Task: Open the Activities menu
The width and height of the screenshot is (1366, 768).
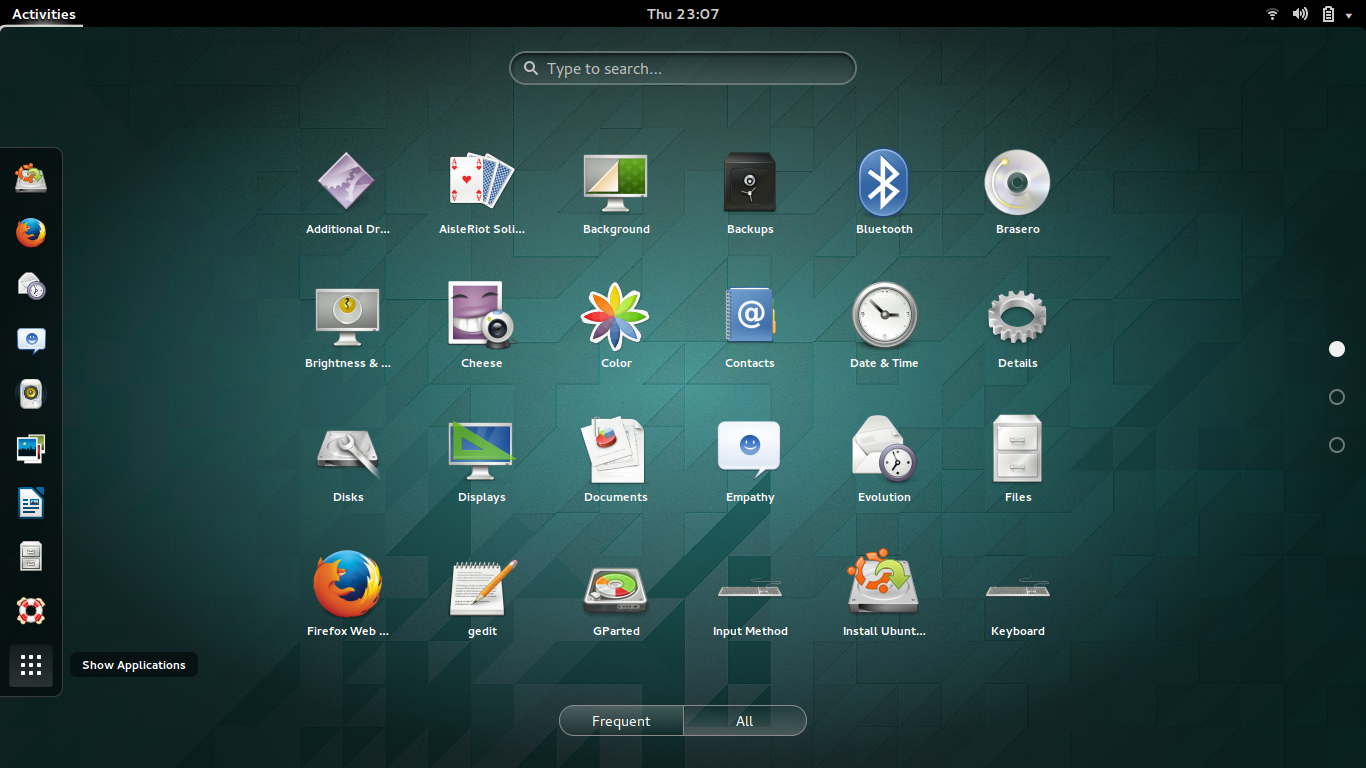Action: click(41, 13)
